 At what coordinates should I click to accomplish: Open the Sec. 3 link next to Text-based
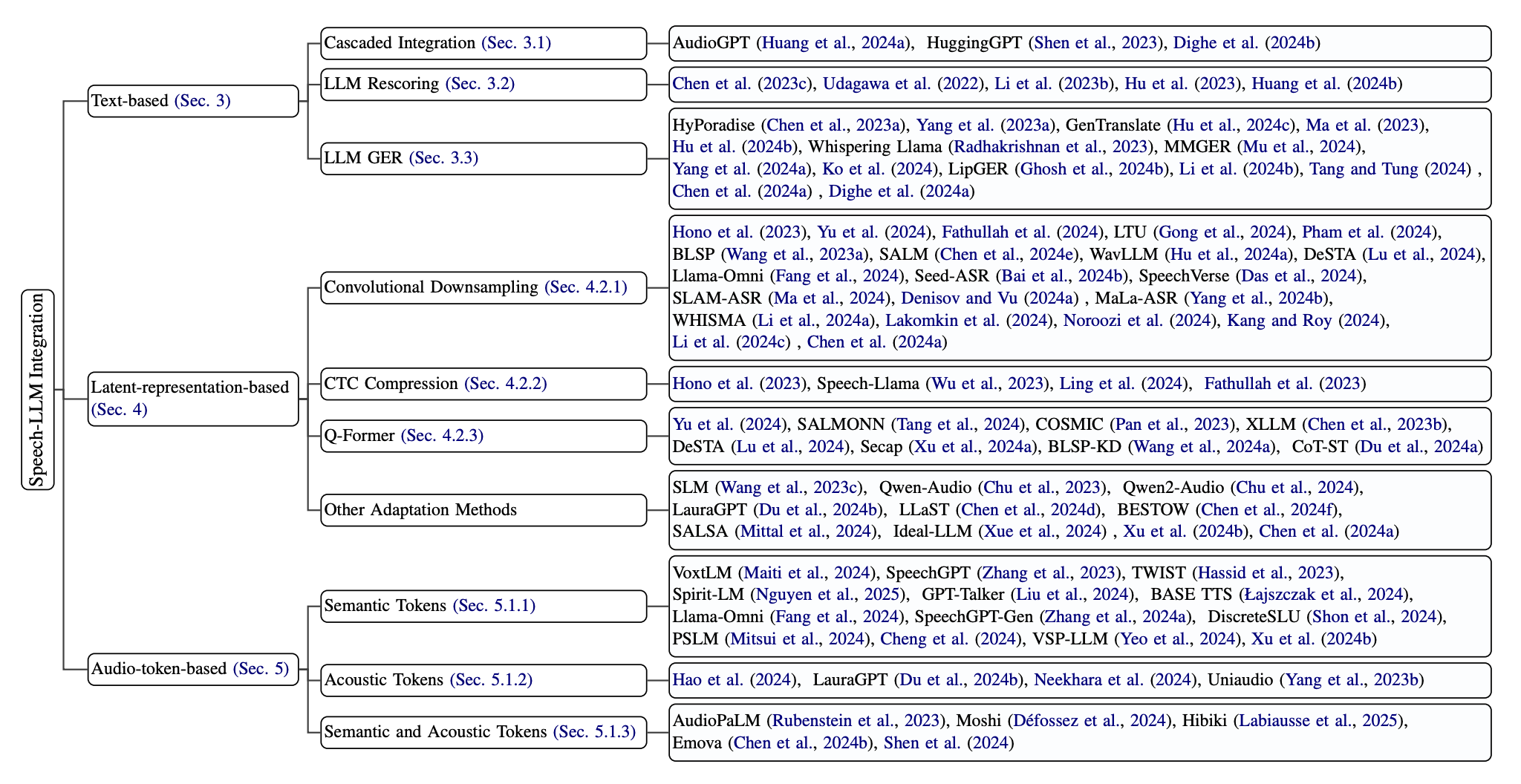pos(203,101)
